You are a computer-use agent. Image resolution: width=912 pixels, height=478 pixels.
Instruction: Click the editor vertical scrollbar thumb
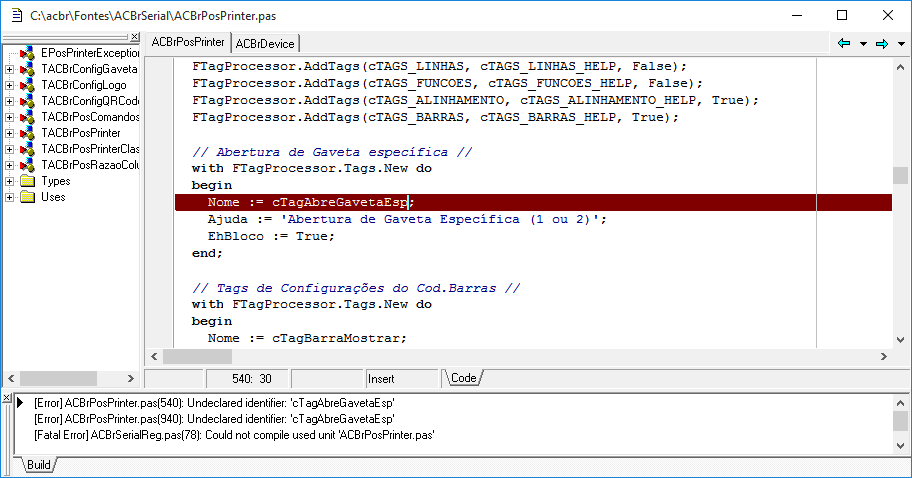[x=900, y=176]
